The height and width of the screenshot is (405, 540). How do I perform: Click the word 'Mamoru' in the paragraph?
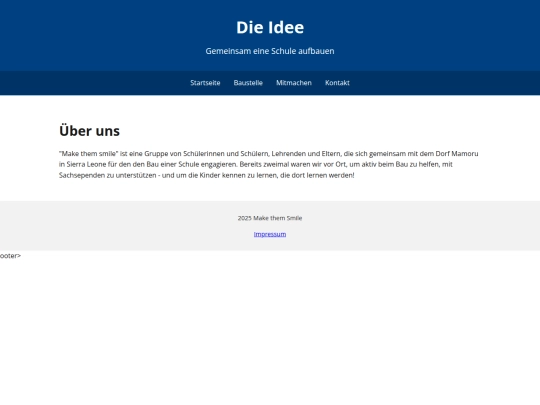465,154
